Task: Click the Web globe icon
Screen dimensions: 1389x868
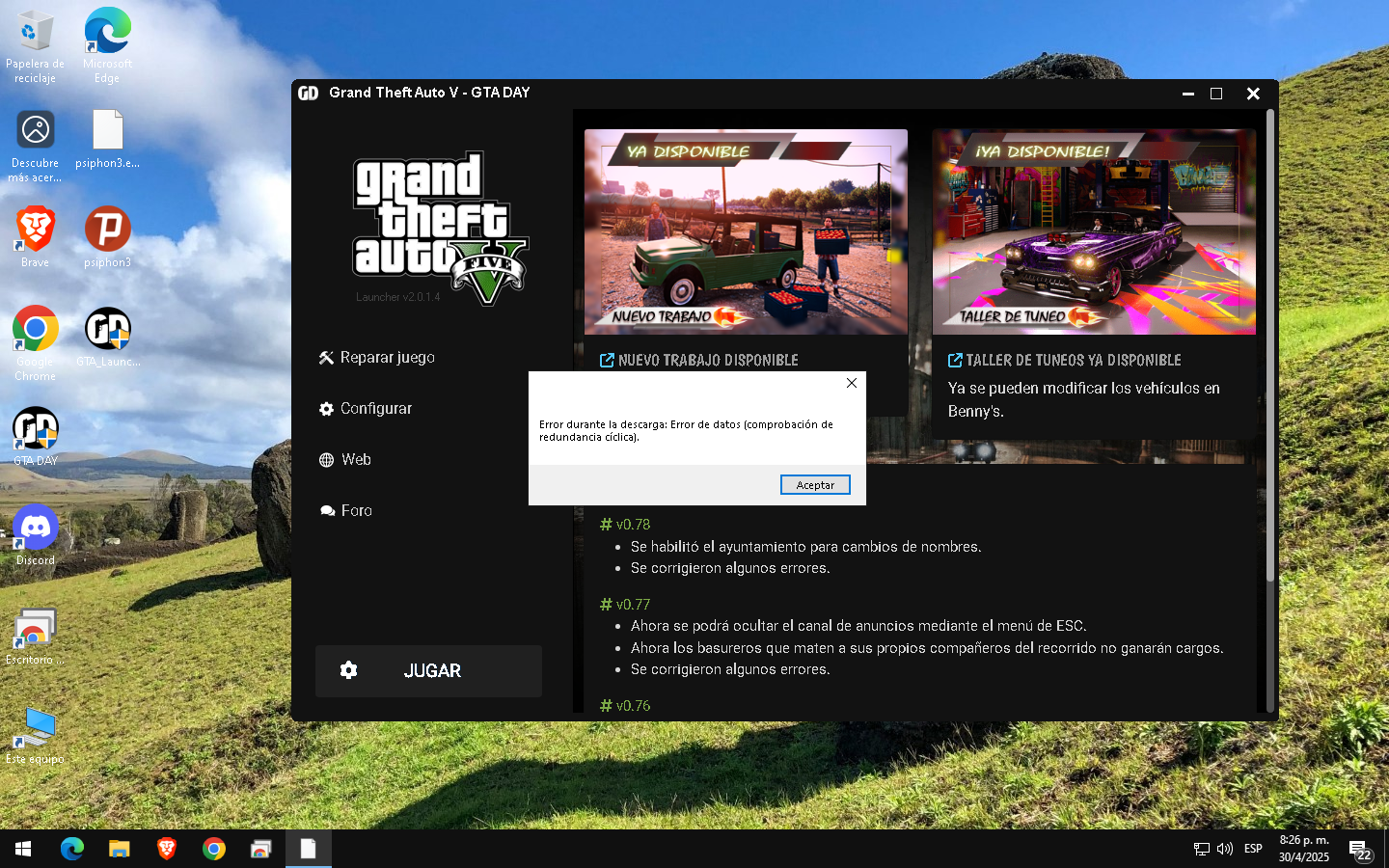Action: 326,460
